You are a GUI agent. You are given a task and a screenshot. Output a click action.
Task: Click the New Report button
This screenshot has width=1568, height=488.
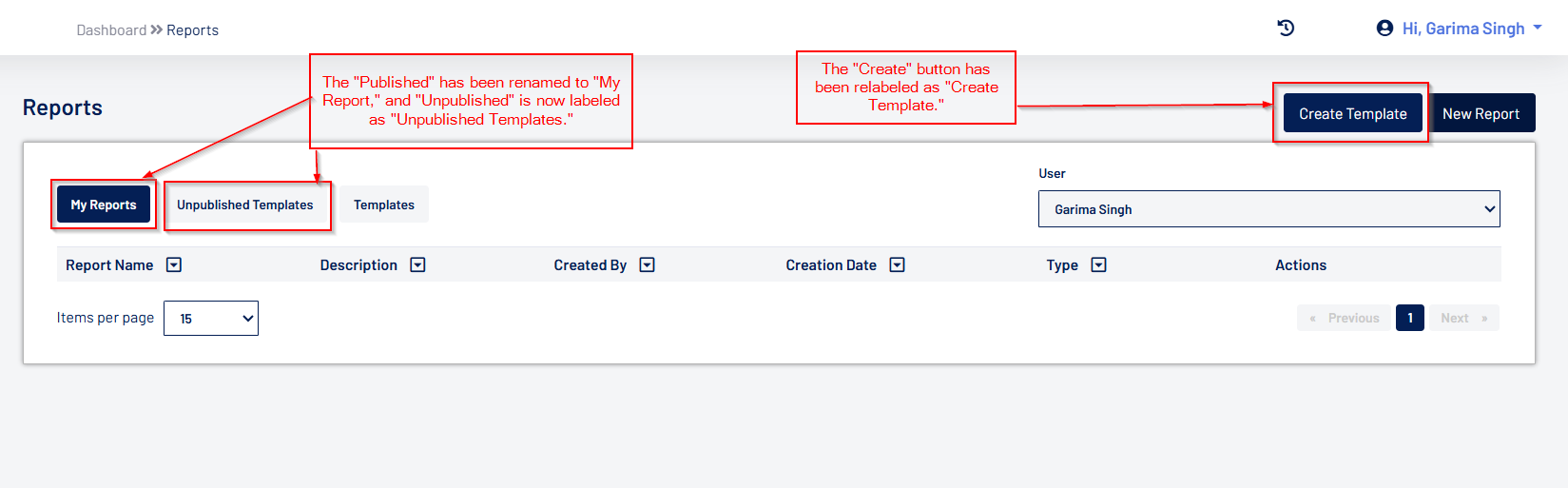pyautogui.click(x=1481, y=113)
